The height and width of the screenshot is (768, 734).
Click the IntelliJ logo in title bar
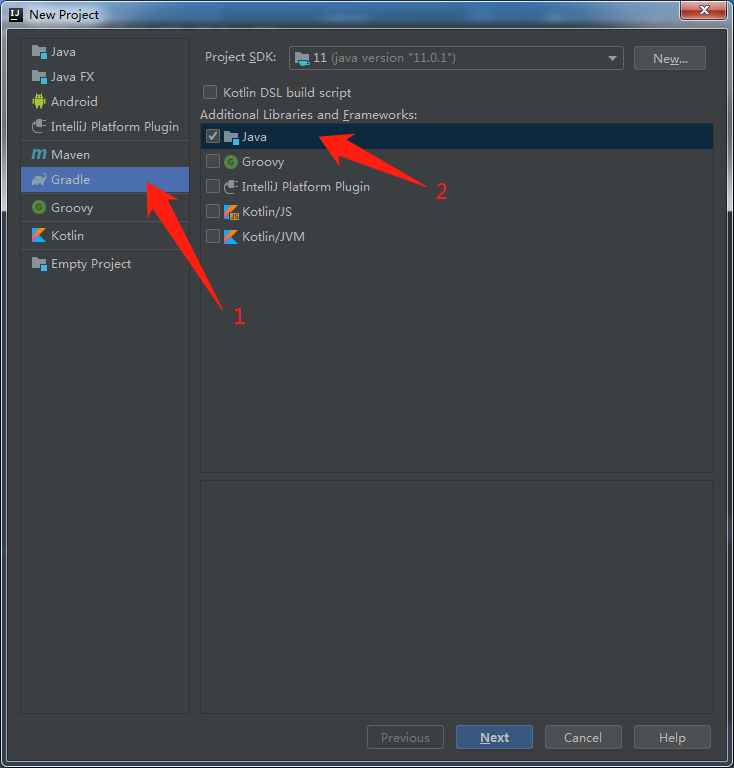[x=16, y=15]
